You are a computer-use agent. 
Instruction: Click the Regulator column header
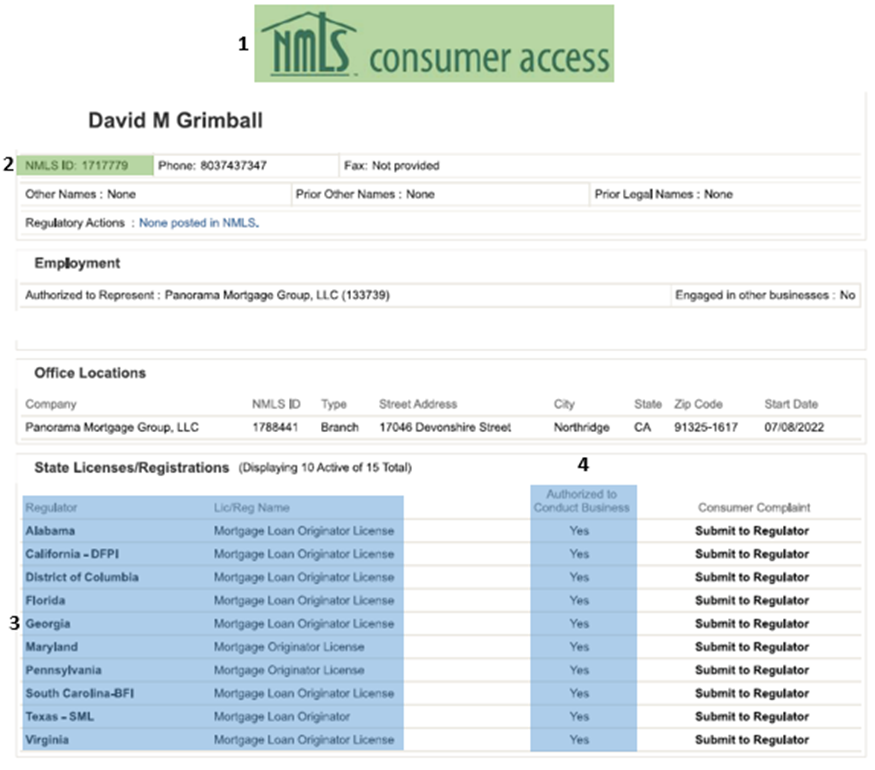(x=51, y=508)
